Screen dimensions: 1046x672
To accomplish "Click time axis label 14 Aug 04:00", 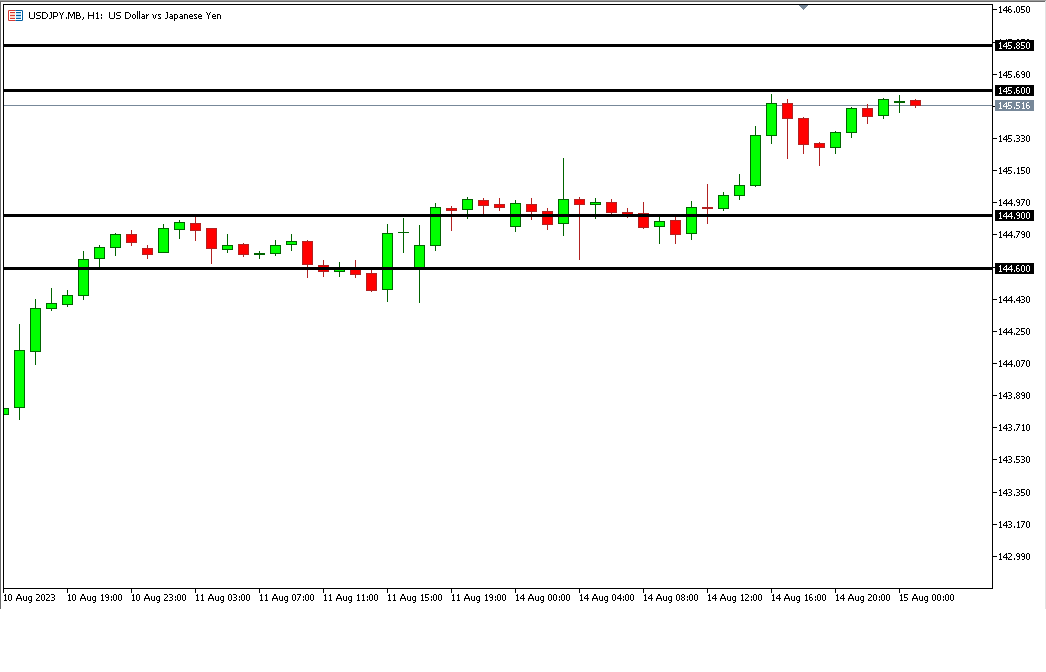I will pyautogui.click(x=607, y=597).
